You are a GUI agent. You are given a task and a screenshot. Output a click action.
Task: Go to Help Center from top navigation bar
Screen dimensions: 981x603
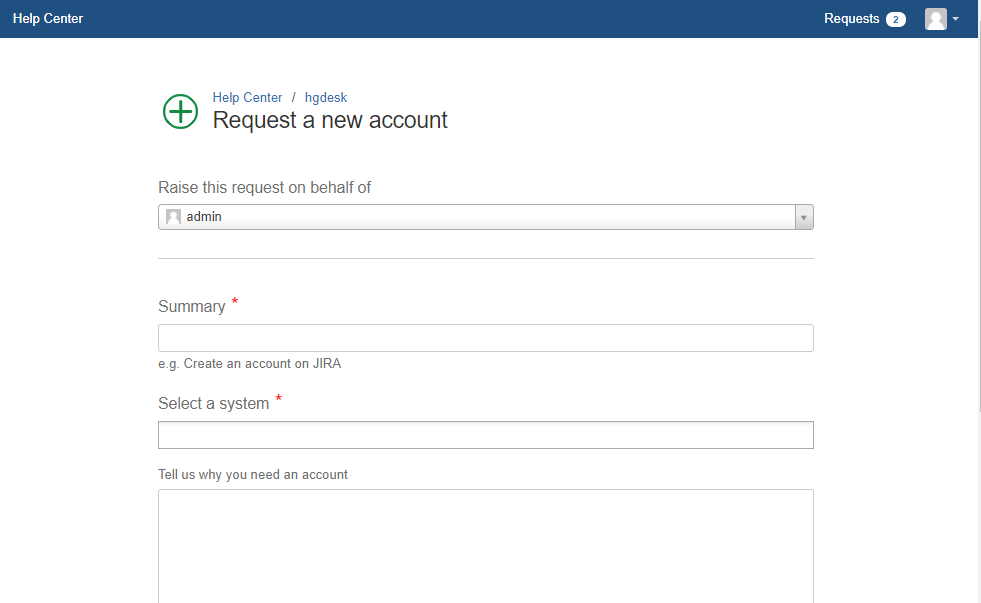(48, 19)
